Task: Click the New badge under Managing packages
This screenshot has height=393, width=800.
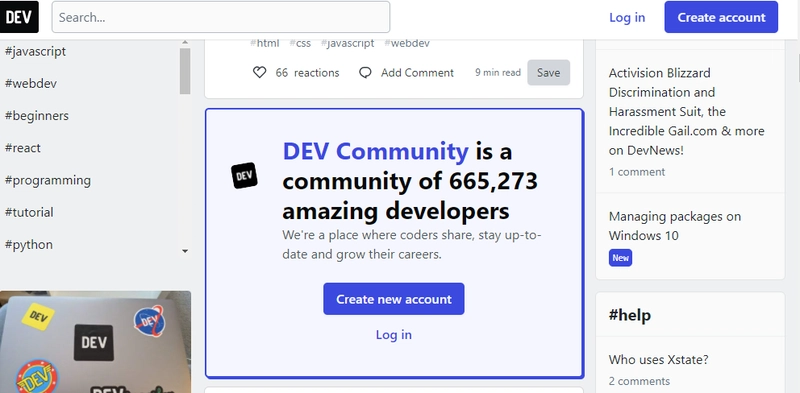Action: tap(620, 258)
